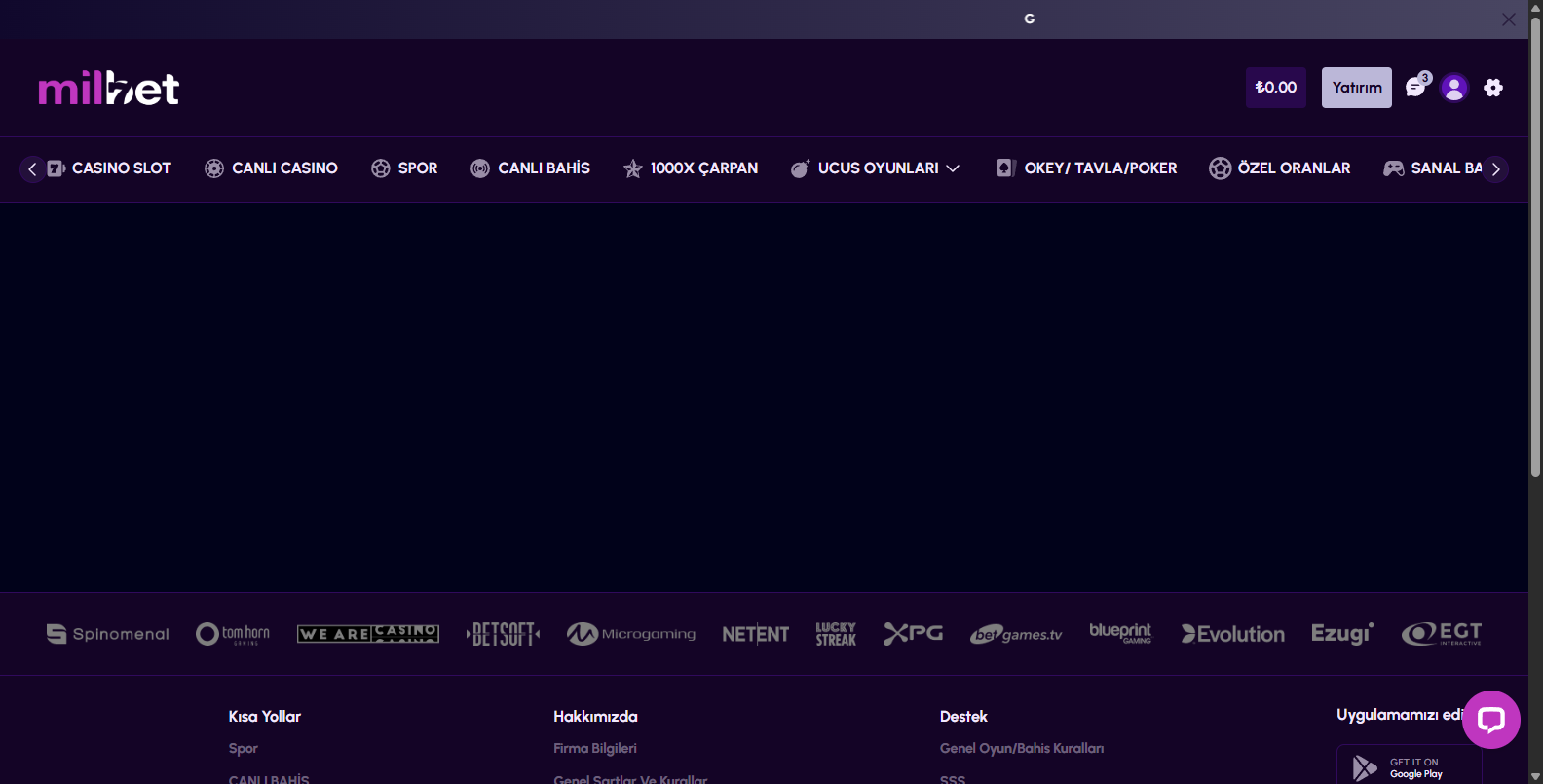Click the Evolution provider logo
The width and height of the screenshot is (1543, 784).
pos(1233,634)
